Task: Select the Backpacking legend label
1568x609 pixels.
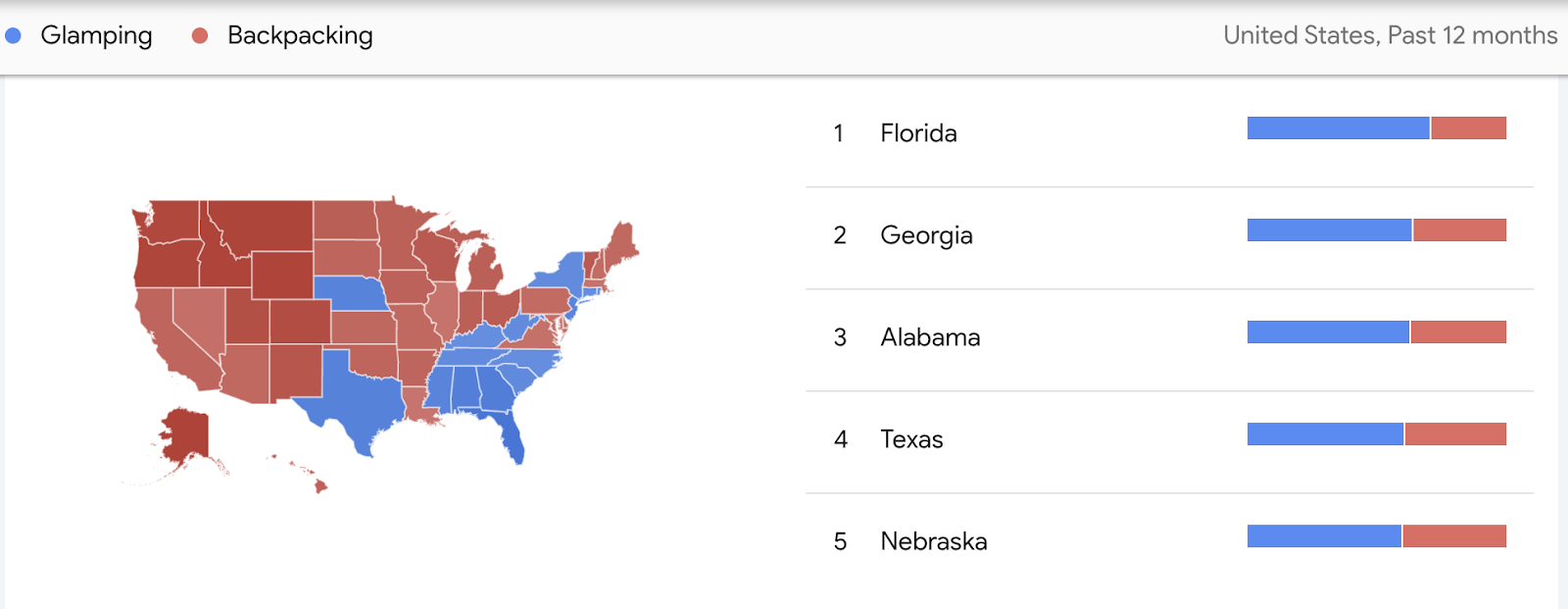Action: (300, 35)
